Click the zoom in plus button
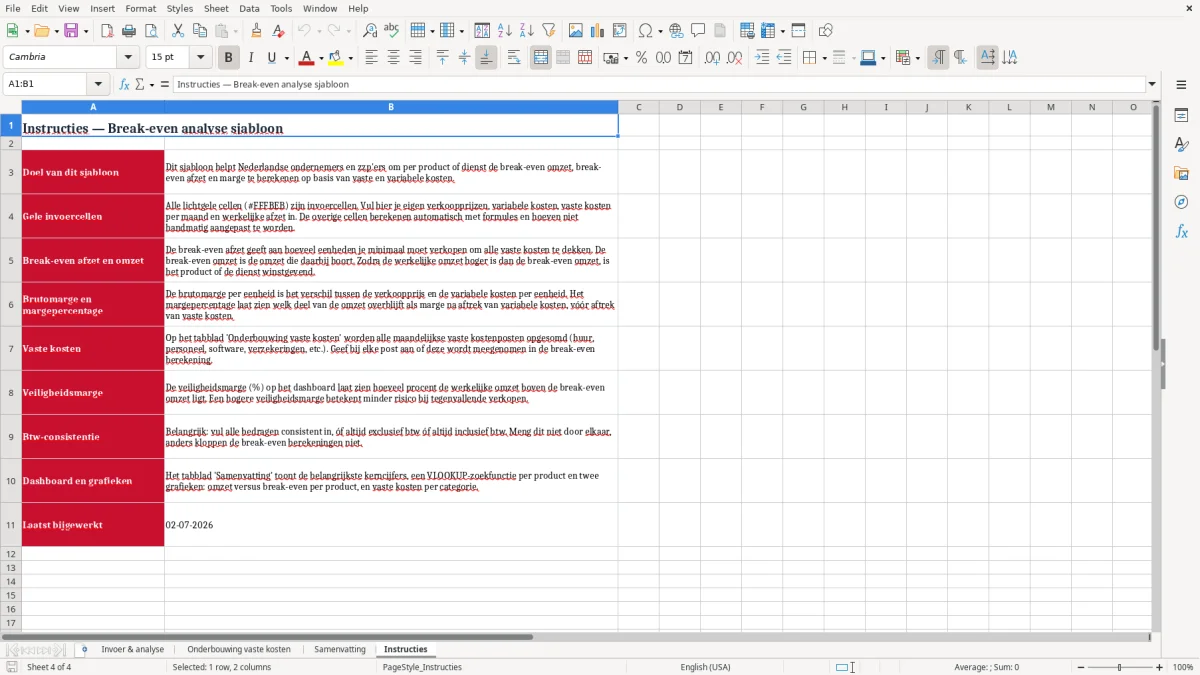 tap(1160, 667)
